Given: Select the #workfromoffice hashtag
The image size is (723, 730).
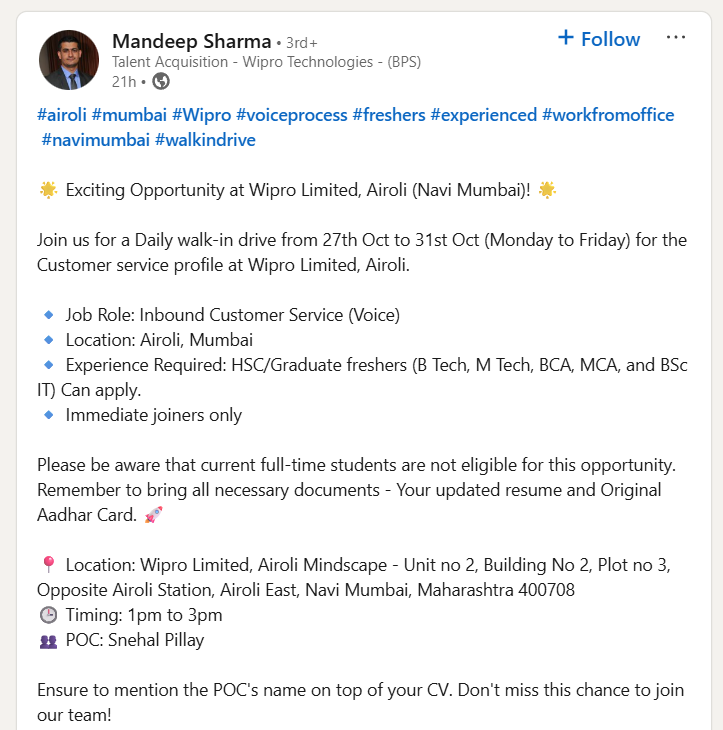Looking at the screenshot, I should (608, 115).
